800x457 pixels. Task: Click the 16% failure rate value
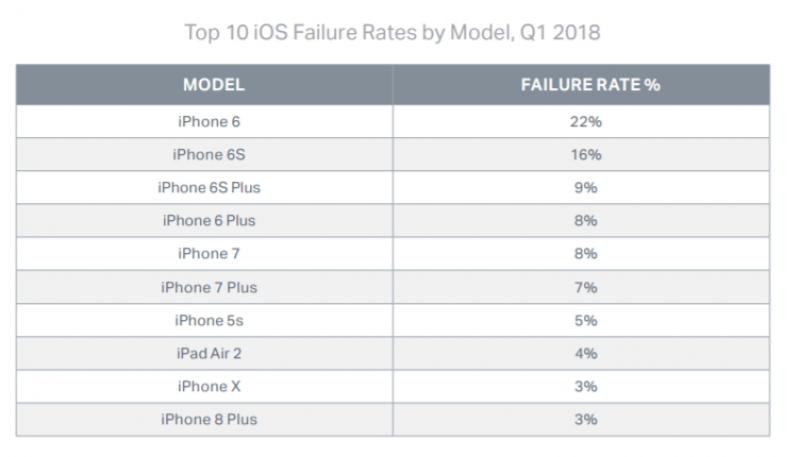[587, 155]
